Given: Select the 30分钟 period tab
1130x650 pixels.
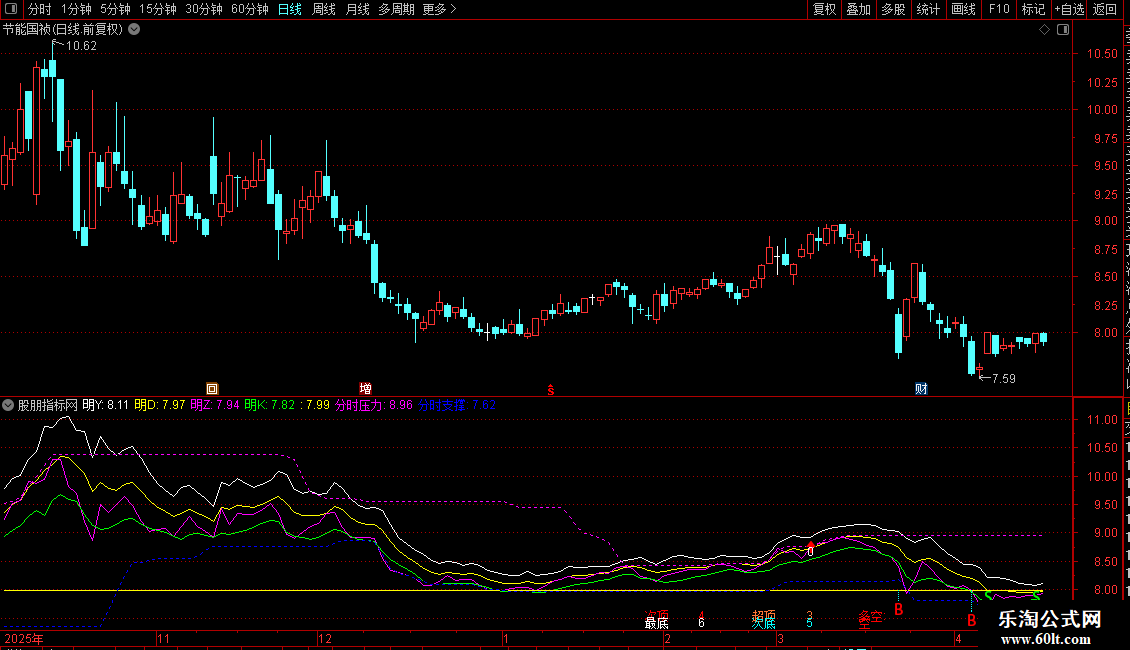Looking at the screenshot, I should [203, 9].
